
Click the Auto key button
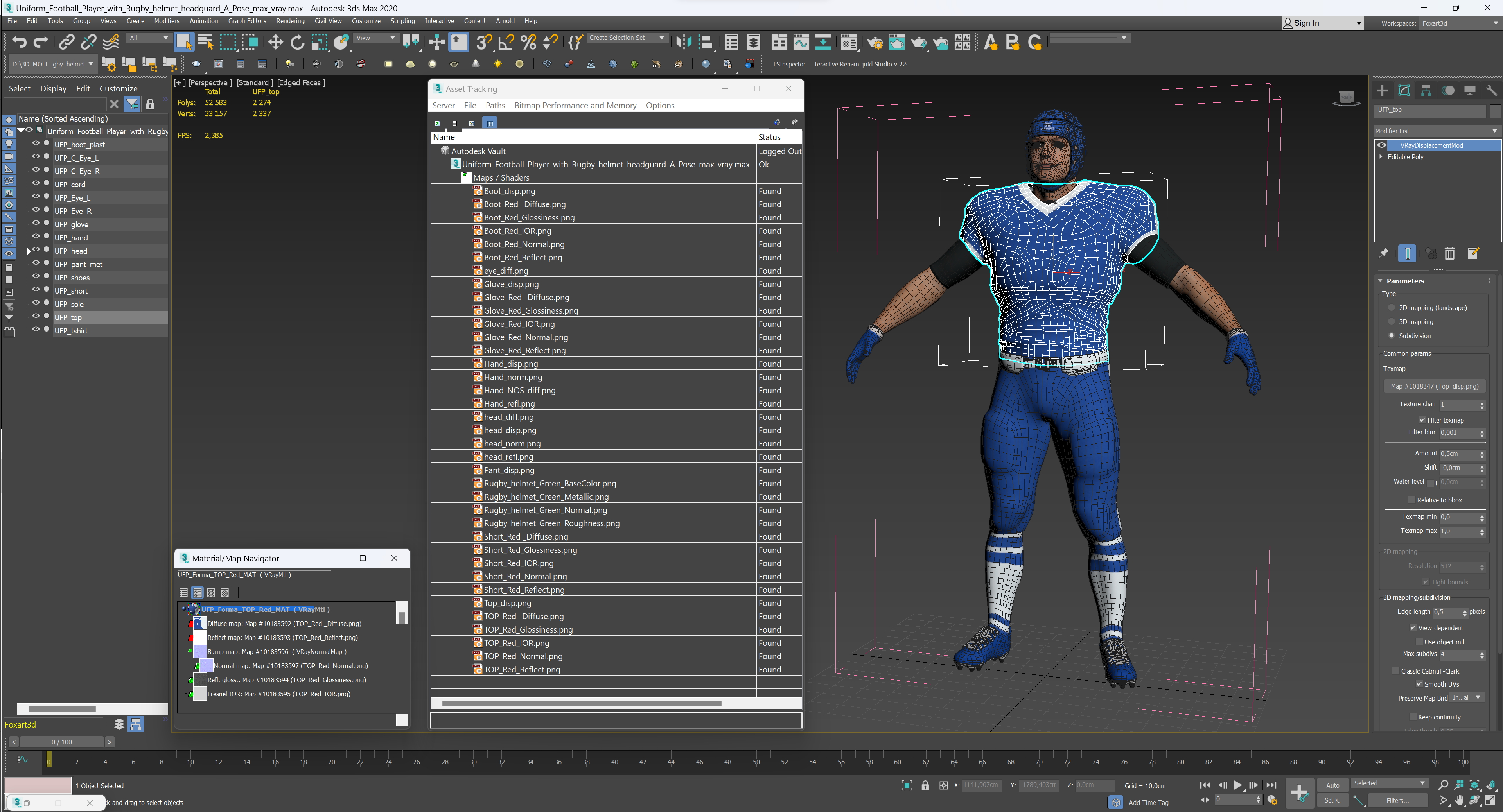(x=1332, y=785)
